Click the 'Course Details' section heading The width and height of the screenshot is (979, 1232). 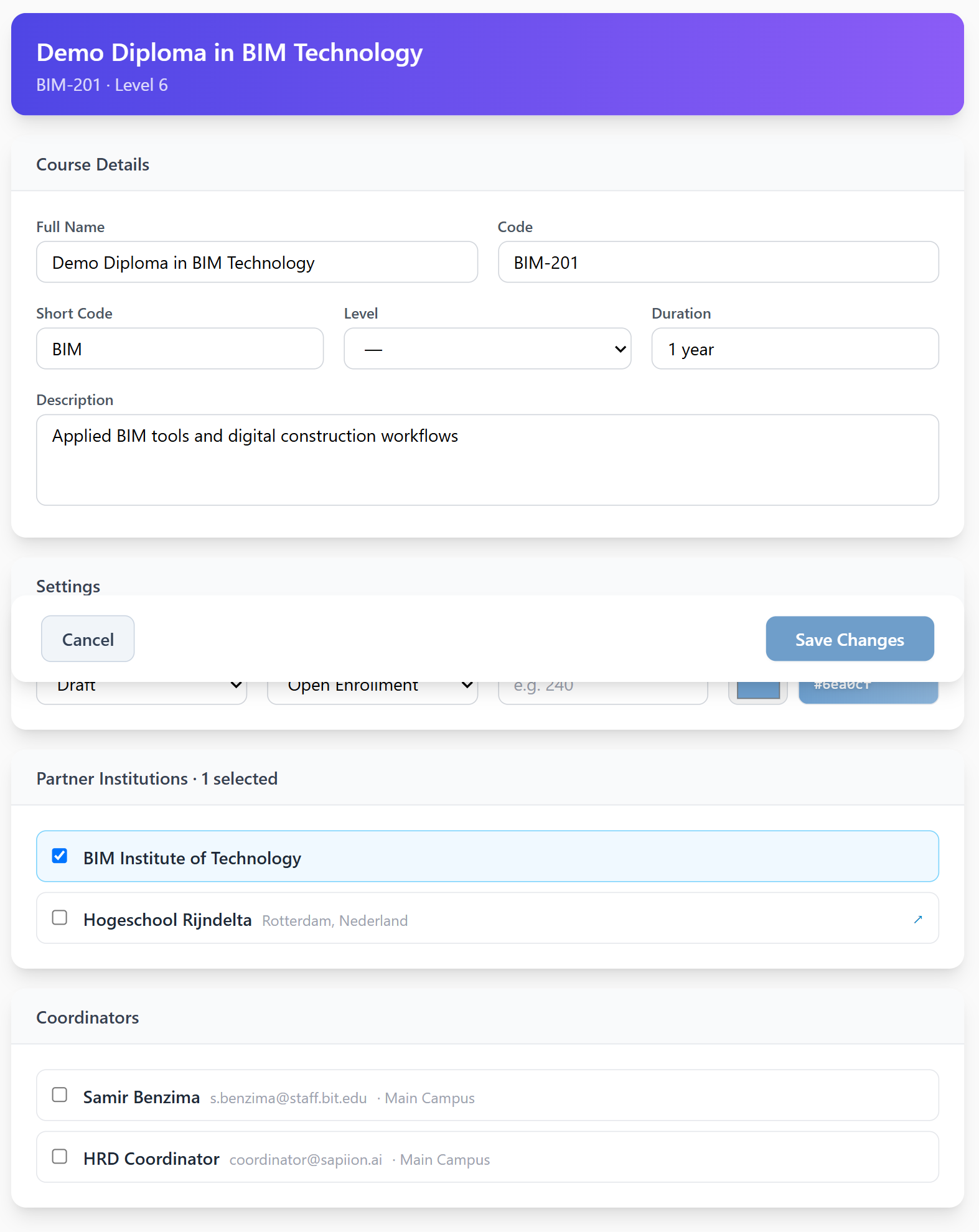93,164
